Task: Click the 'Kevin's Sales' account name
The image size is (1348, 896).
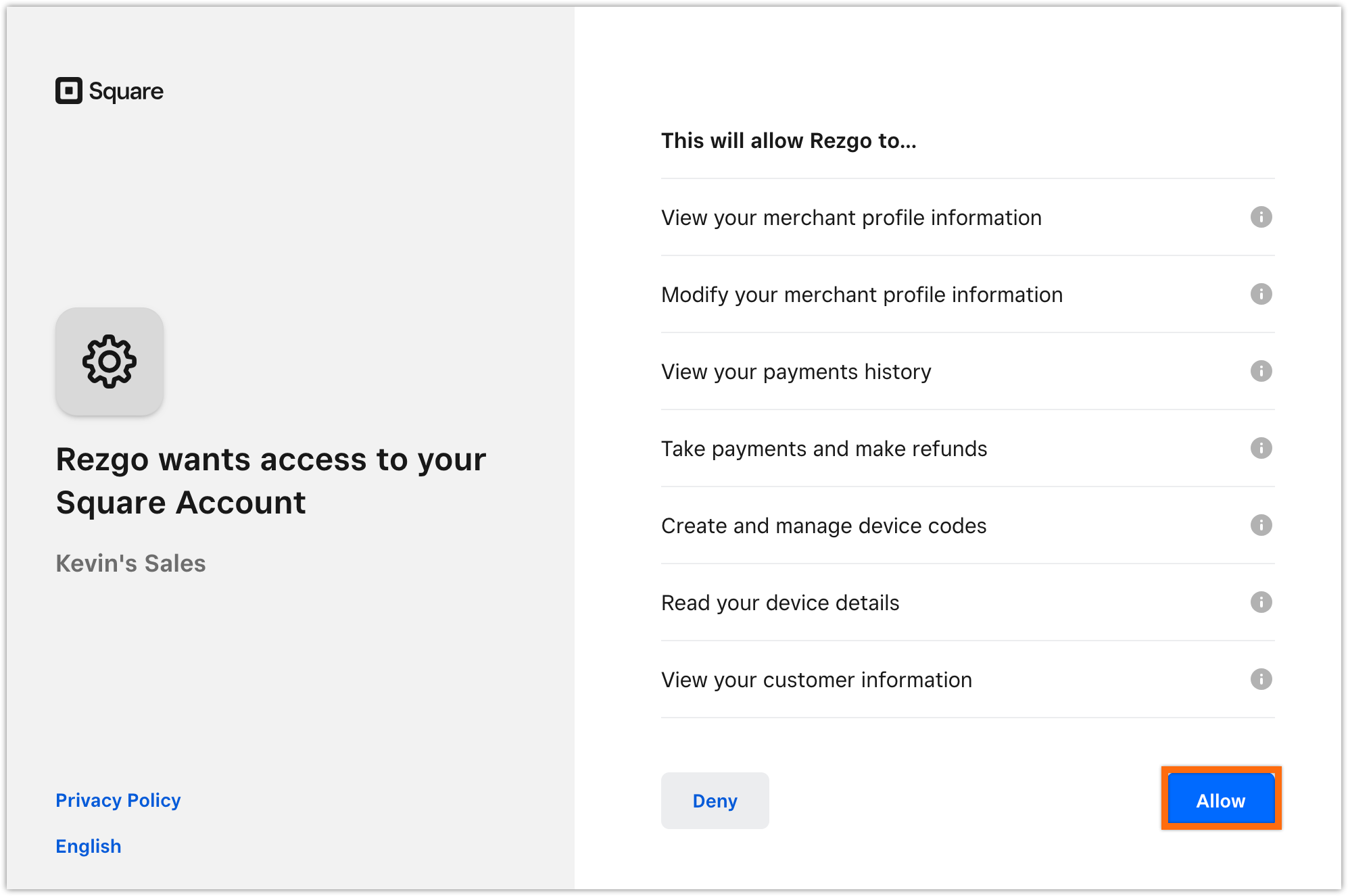Action: (x=130, y=563)
